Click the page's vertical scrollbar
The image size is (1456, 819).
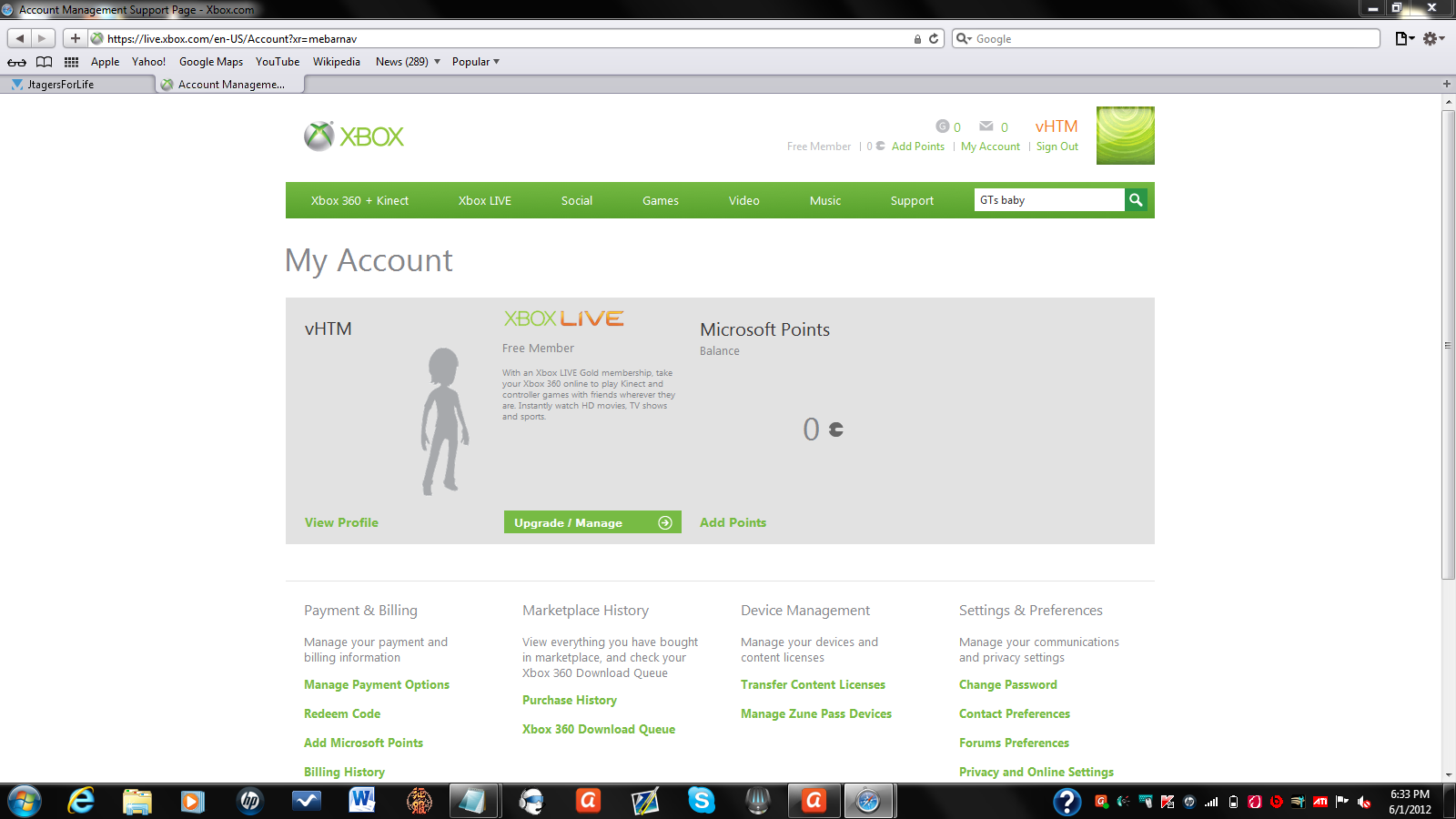[x=1449, y=344]
